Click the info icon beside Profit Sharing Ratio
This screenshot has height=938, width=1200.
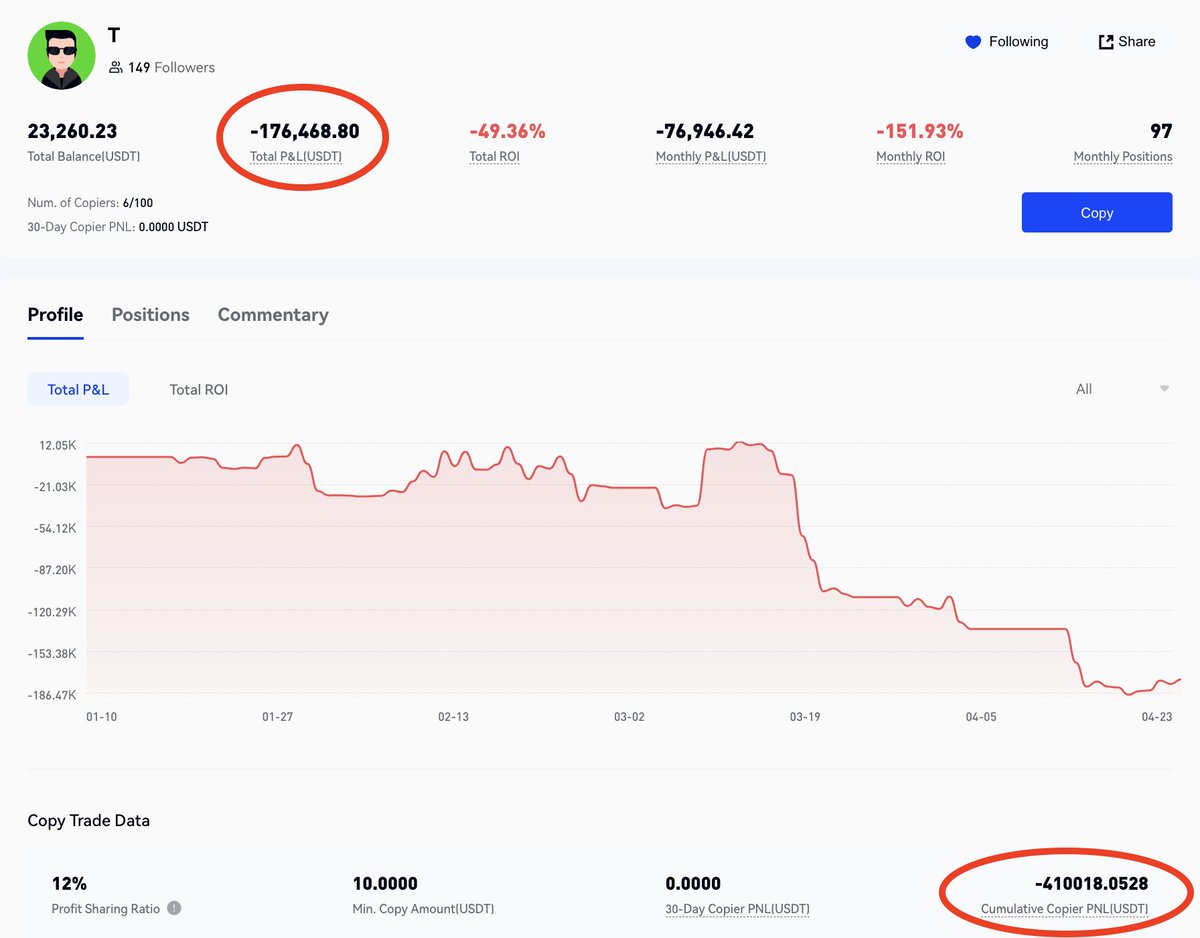pyautogui.click(x=174, y=908)
